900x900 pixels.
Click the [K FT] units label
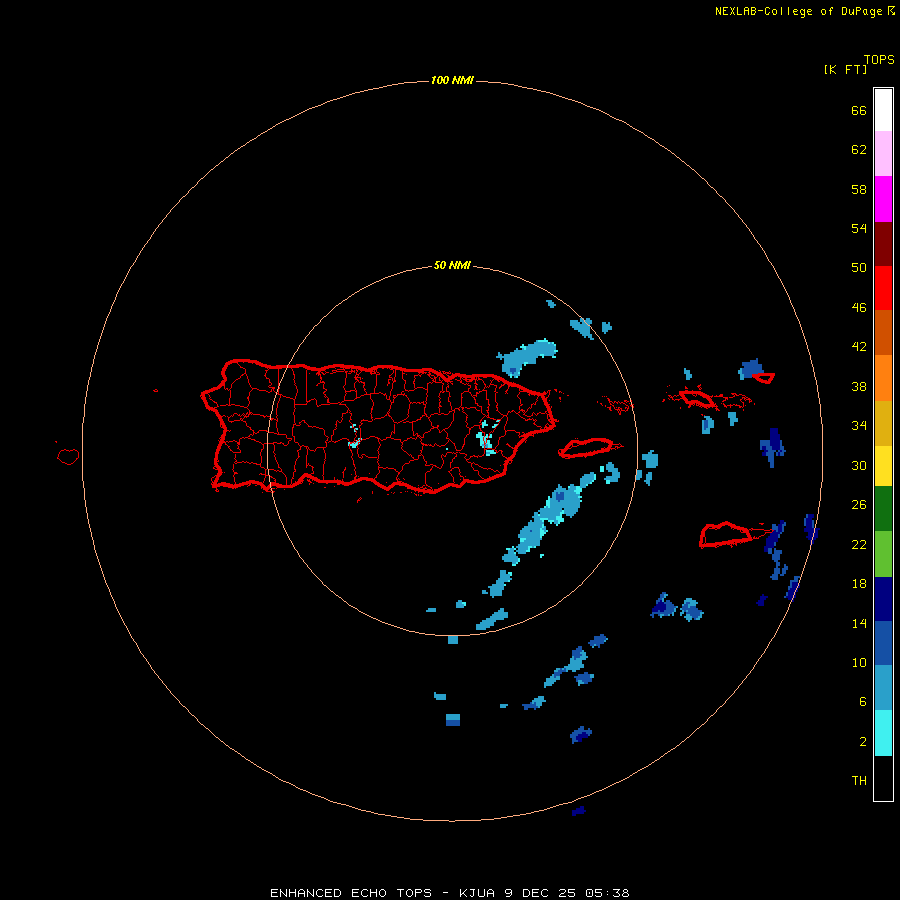[x=845, y=69]
